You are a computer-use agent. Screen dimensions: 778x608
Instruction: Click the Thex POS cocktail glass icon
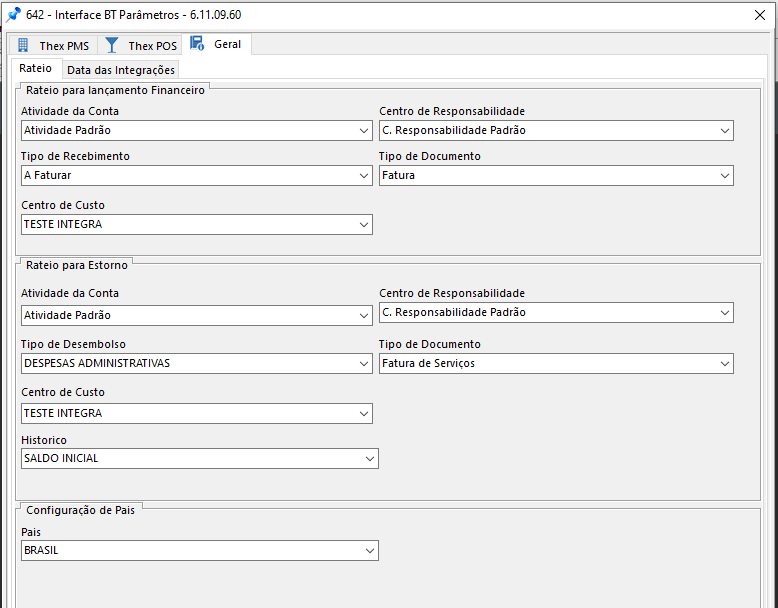point(112,45)
